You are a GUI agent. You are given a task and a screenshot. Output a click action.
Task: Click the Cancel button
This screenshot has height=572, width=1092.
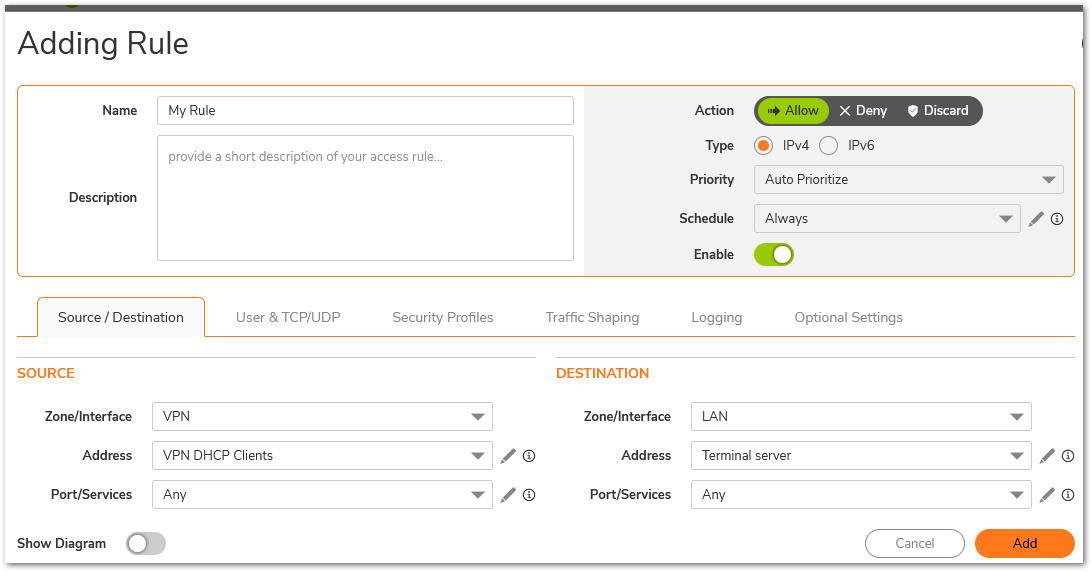(914, 544)
